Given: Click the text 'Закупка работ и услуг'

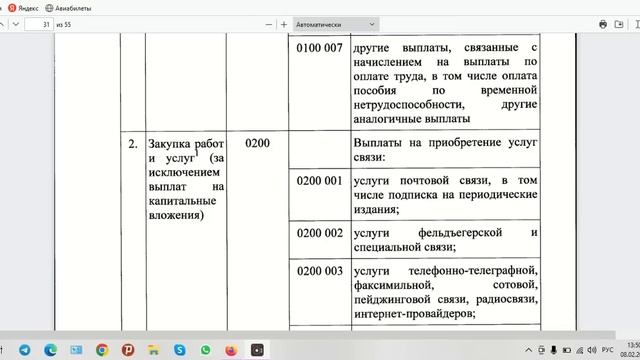Looking at the screenshot, I should tap(186, 151).
